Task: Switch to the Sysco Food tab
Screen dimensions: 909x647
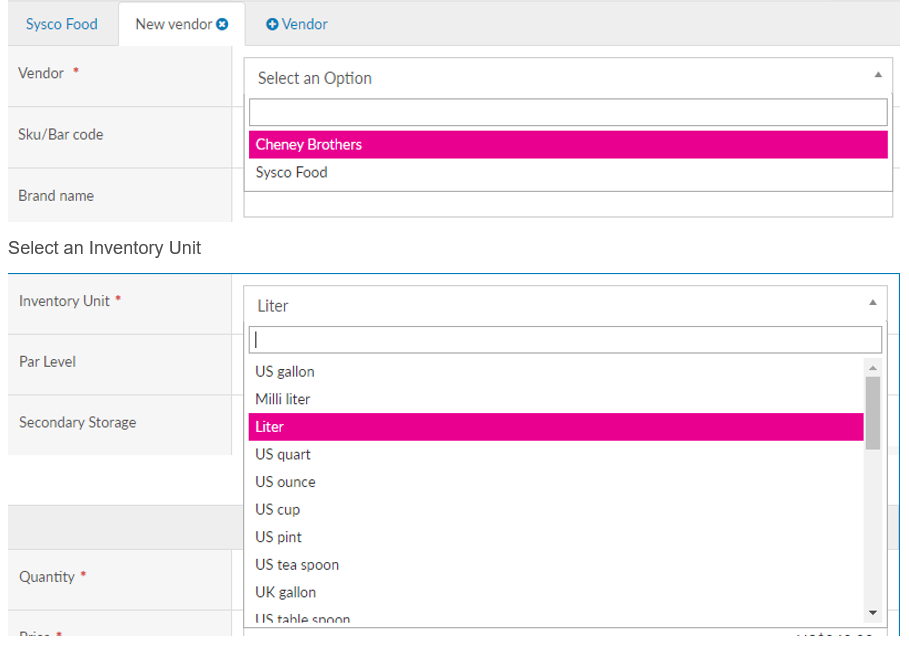Action: click(x=62, y=24)
